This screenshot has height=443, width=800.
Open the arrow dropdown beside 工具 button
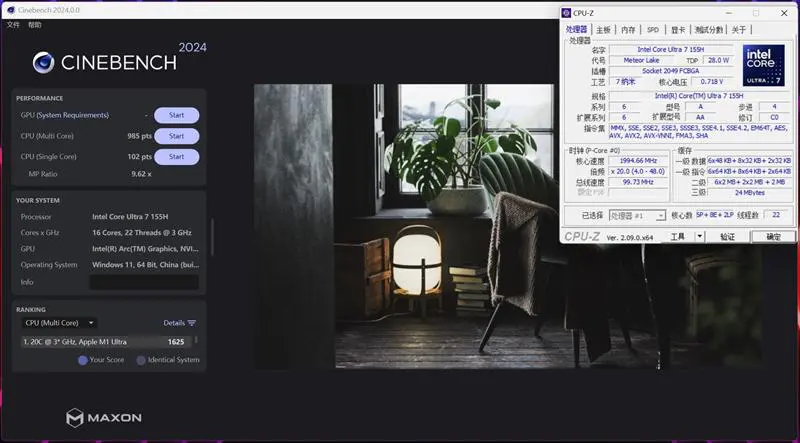(699, 237)
